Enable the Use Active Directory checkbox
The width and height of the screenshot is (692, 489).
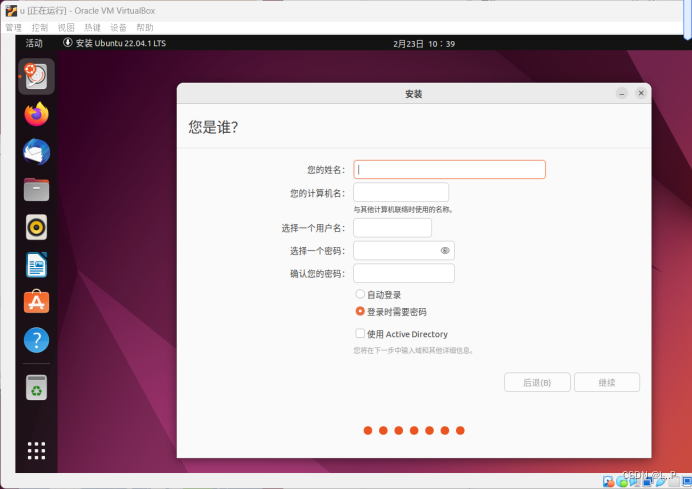[360, 333]
